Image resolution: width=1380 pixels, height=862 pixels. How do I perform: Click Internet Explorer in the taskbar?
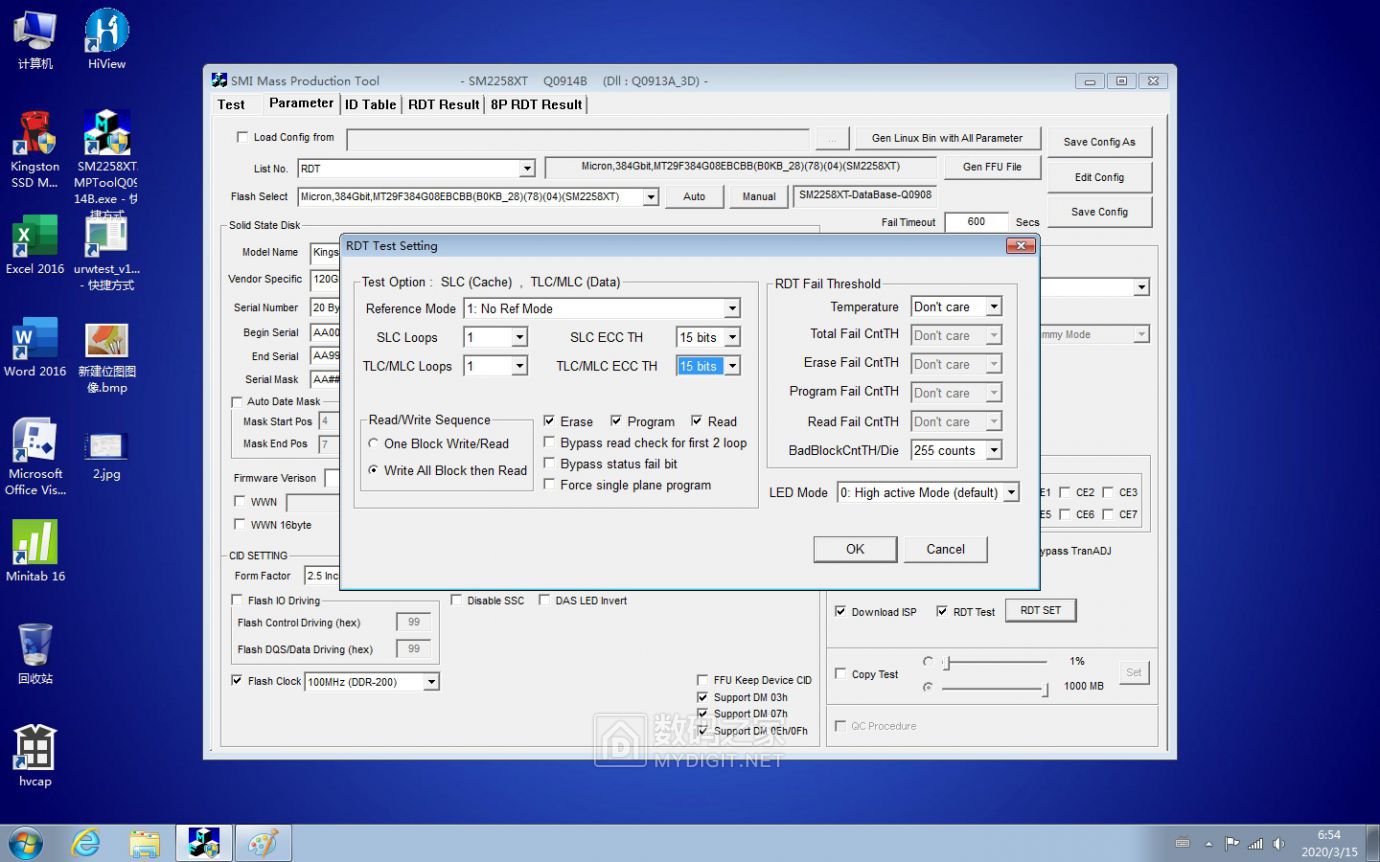click(x=86, y=843)
